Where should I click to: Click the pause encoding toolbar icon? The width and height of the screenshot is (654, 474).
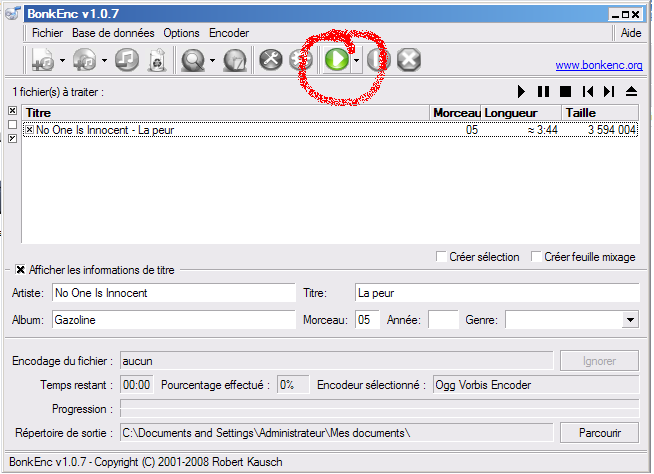point(379,59)
